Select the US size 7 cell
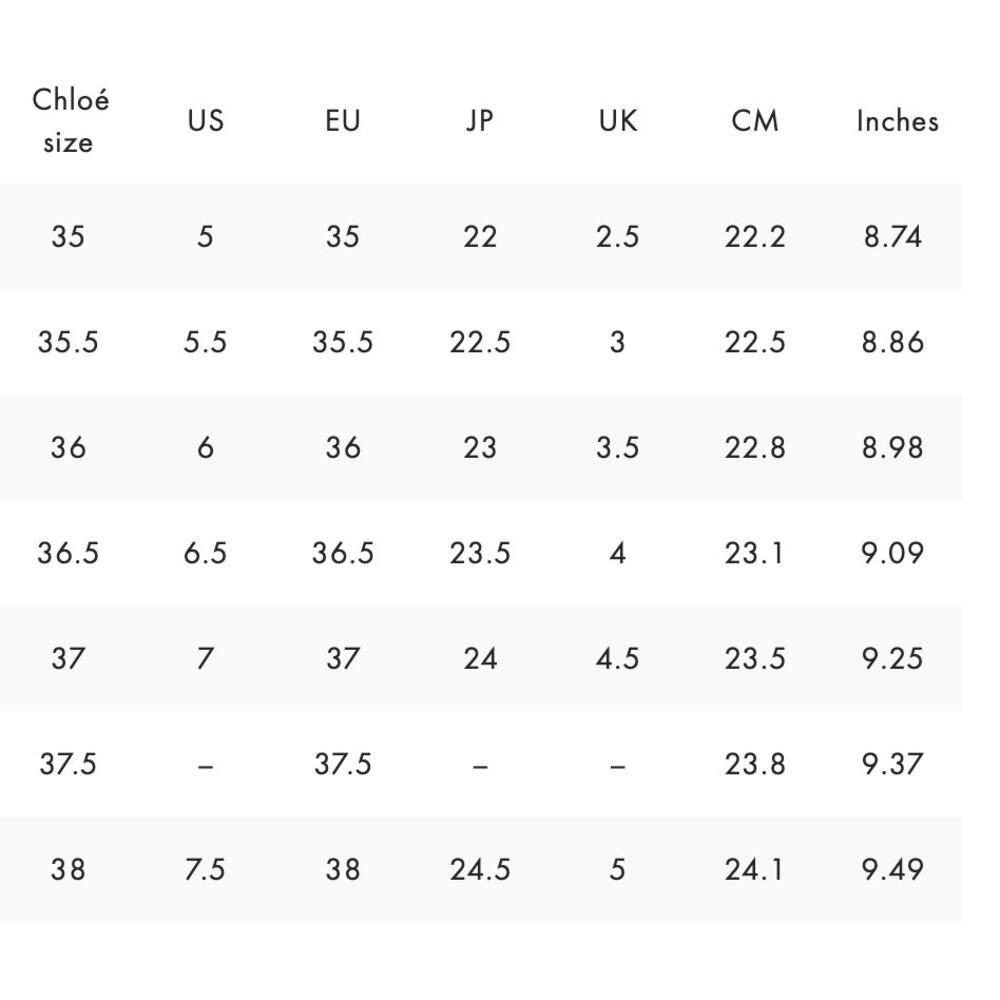This screenshot has height=1000, width=1000. coord(205,658)
